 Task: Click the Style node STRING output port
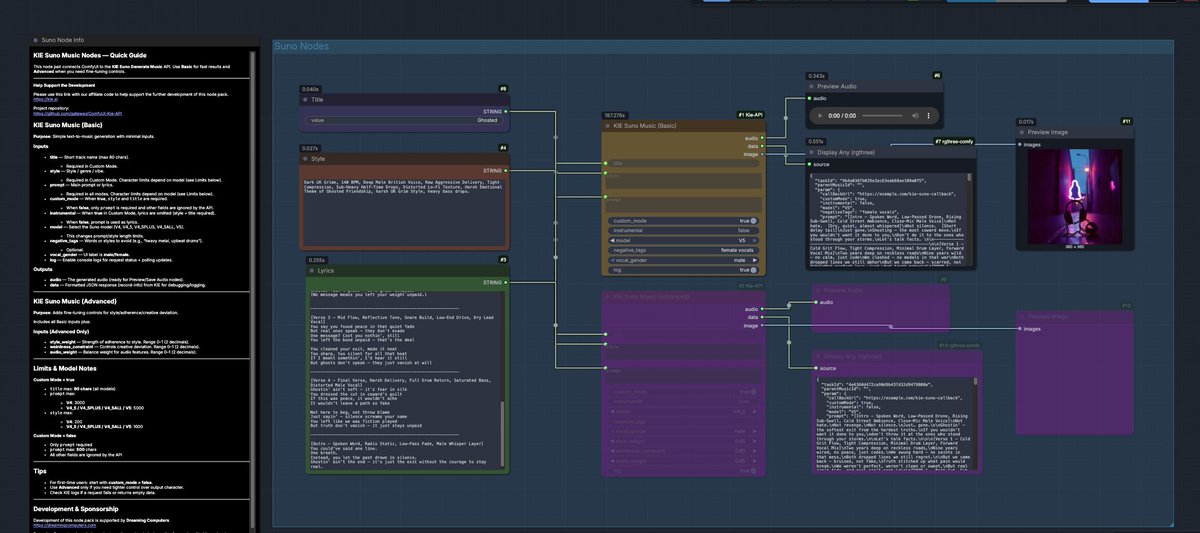[x=507, y=171]
